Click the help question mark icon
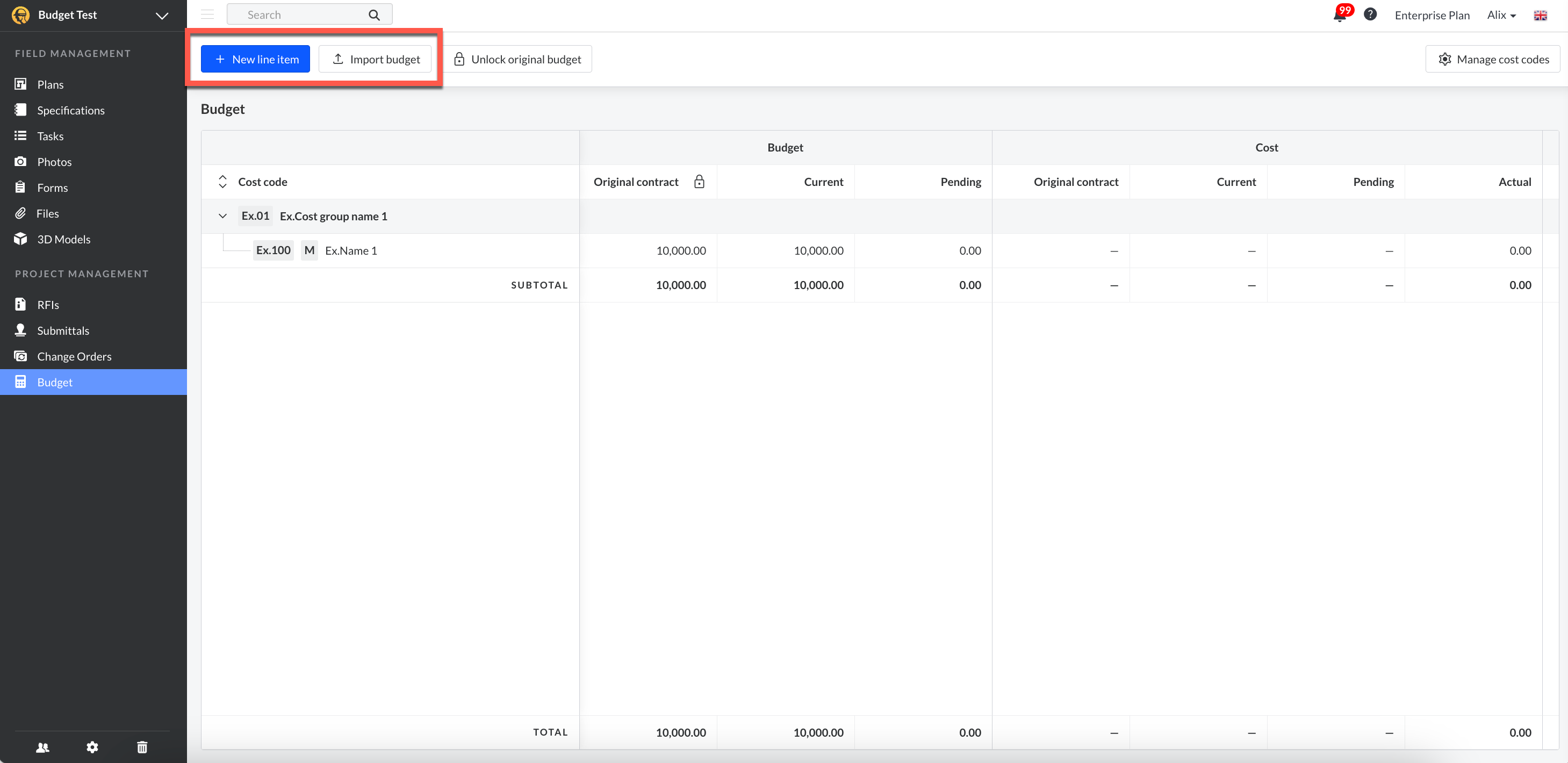Viewport: 1568px width, 763px height. [1370, 15]
